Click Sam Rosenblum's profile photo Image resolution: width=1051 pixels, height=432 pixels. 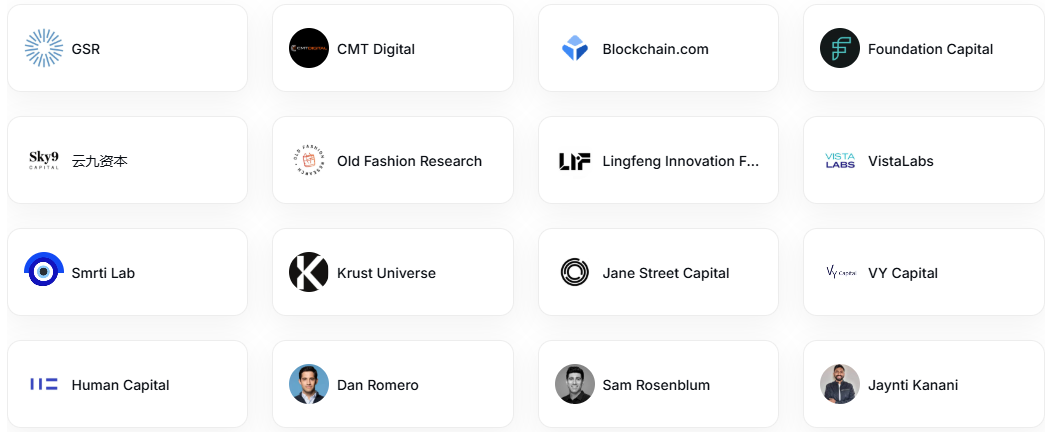574,384
